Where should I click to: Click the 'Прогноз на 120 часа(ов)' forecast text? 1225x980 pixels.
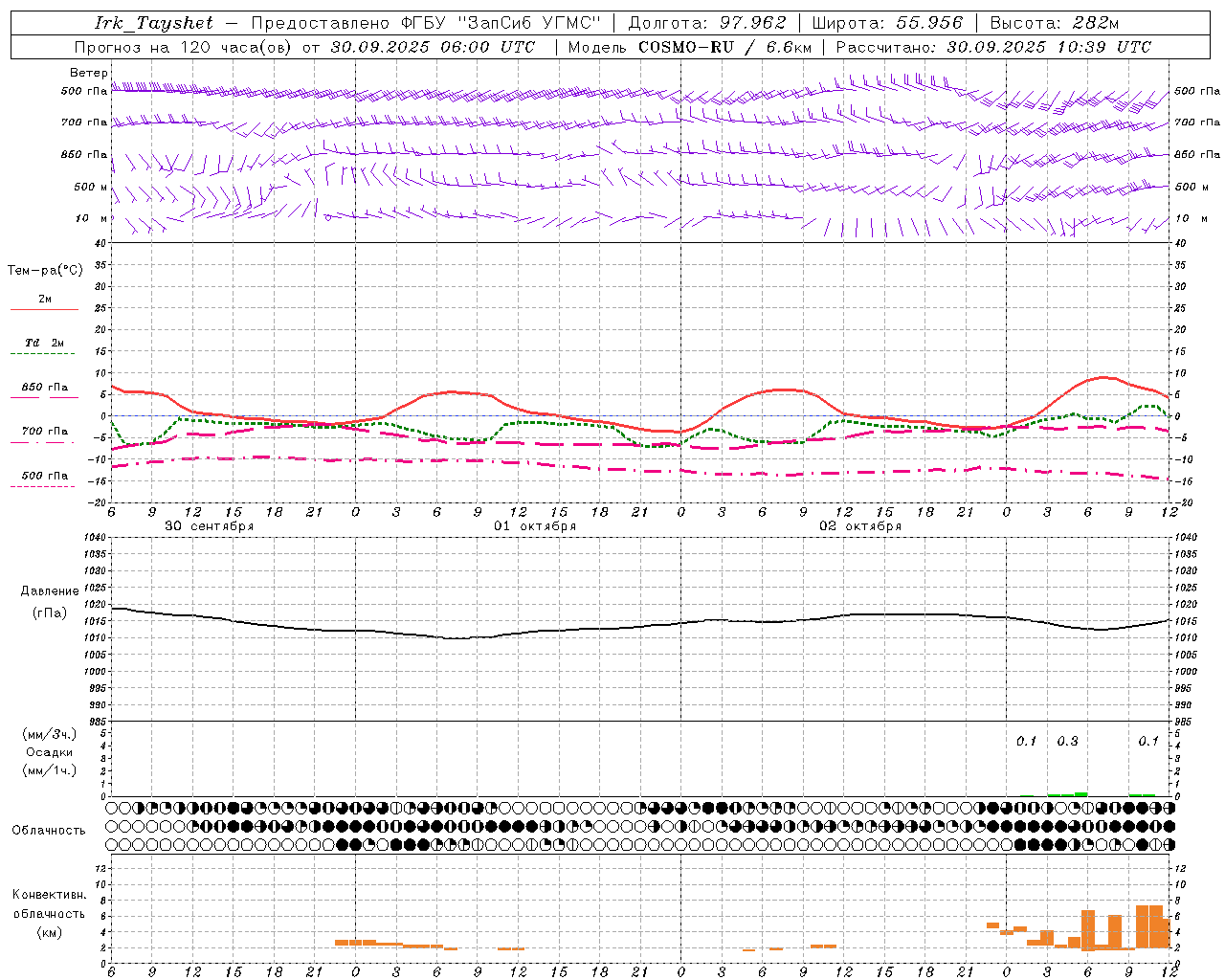point(184,47)
